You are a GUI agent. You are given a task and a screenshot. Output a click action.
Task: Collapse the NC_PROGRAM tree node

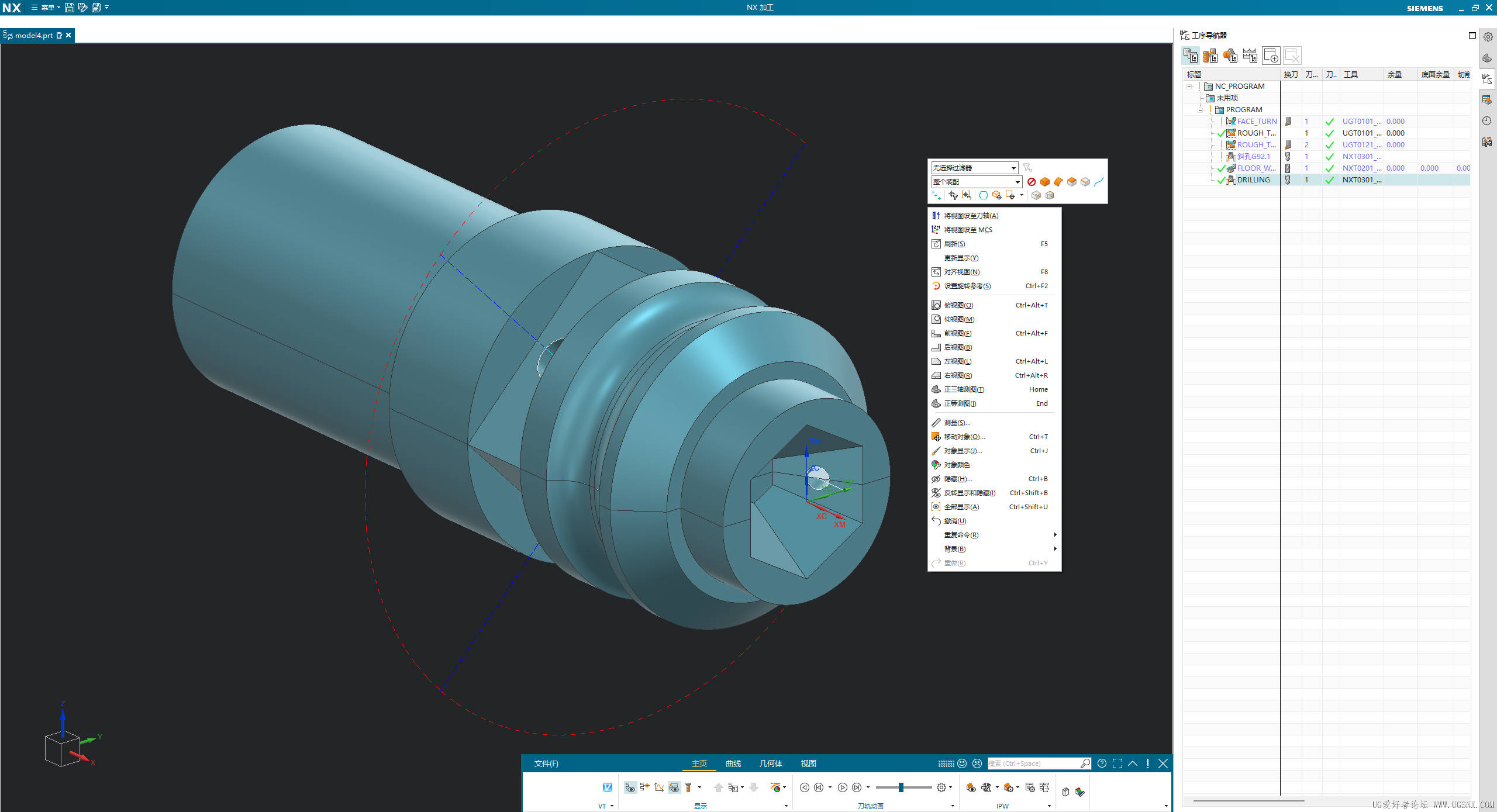click(1189, 87)
